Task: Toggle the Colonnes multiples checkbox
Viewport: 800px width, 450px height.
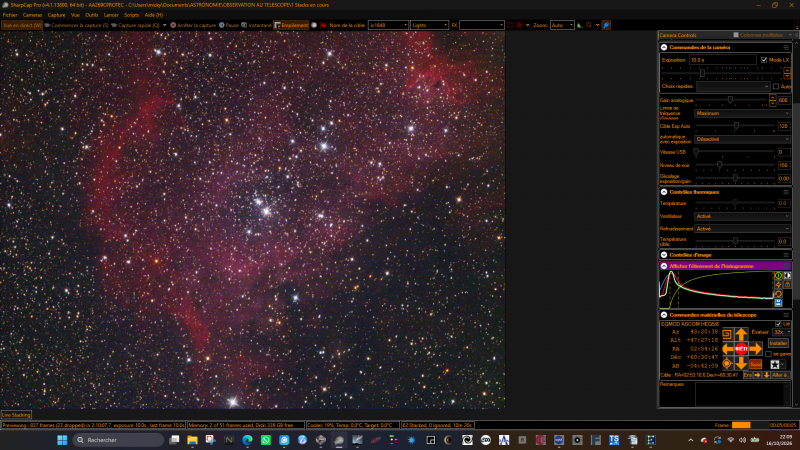Action: click(x=736, y=35)
